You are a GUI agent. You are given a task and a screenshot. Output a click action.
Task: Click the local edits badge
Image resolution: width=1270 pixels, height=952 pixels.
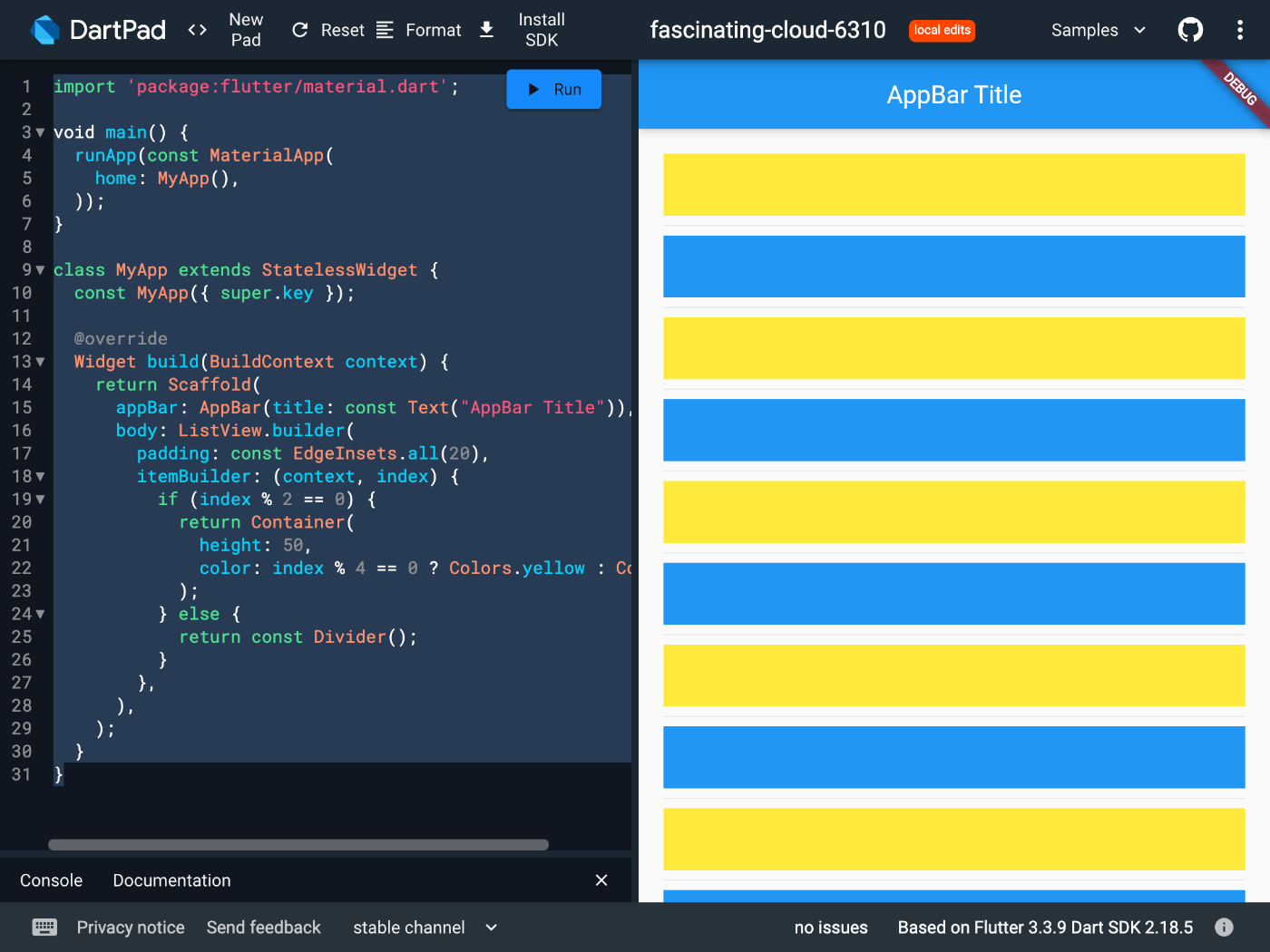tap(942, 30)
